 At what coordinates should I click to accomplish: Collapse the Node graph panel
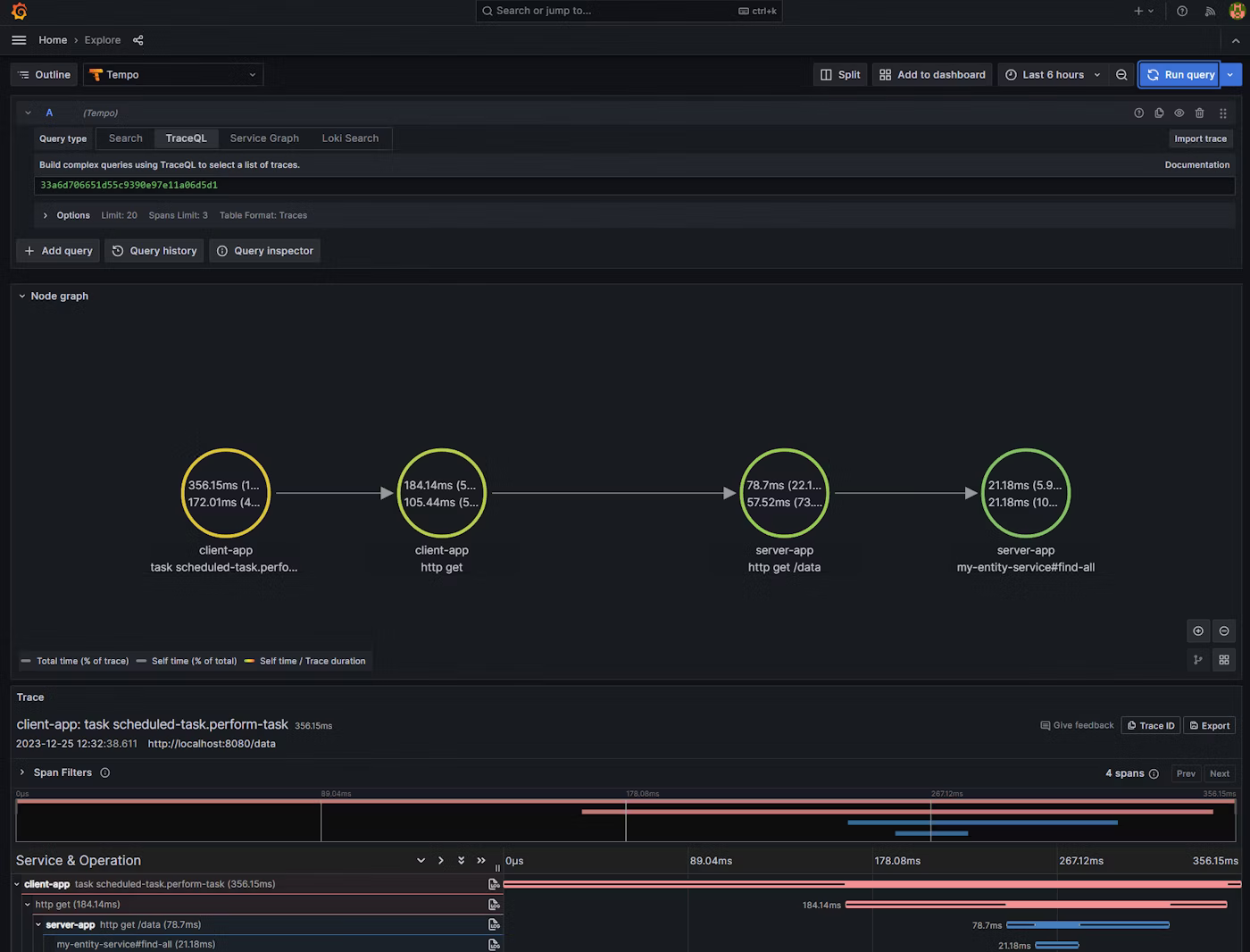(x=22, y=296)
